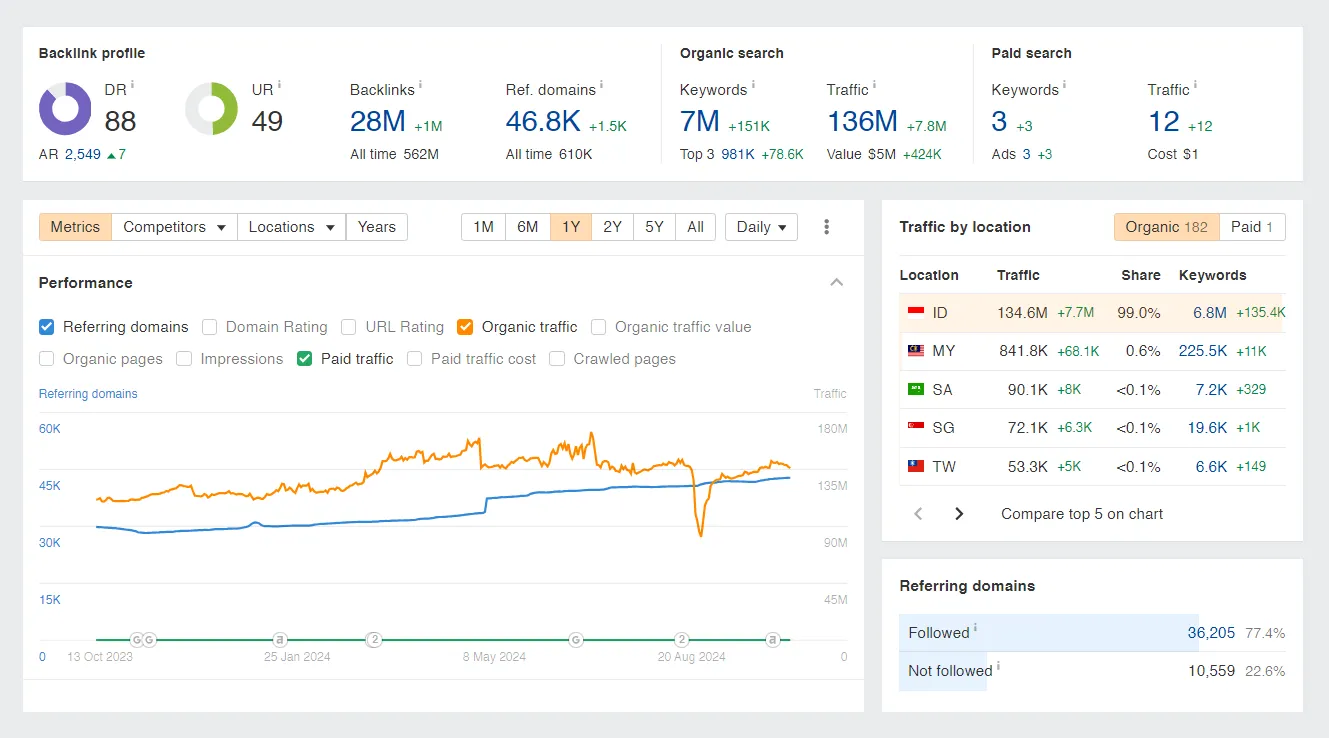Uncheck the Referring domains checkbox
This screenshot has width=1329, height=738.
click(x=47, y=327)
